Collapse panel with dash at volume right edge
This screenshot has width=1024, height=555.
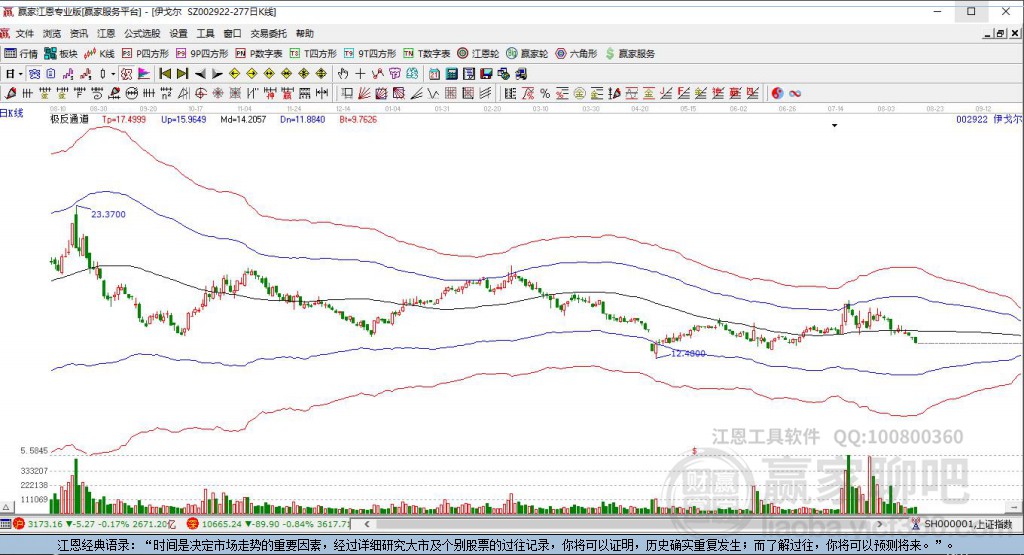click(1015, 507)
